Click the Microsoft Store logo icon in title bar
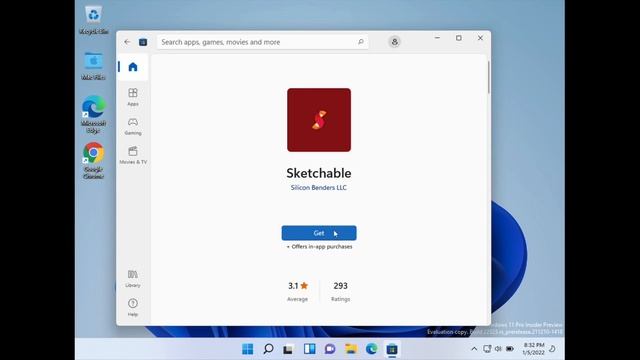The image size is (640, 360). 143,42
